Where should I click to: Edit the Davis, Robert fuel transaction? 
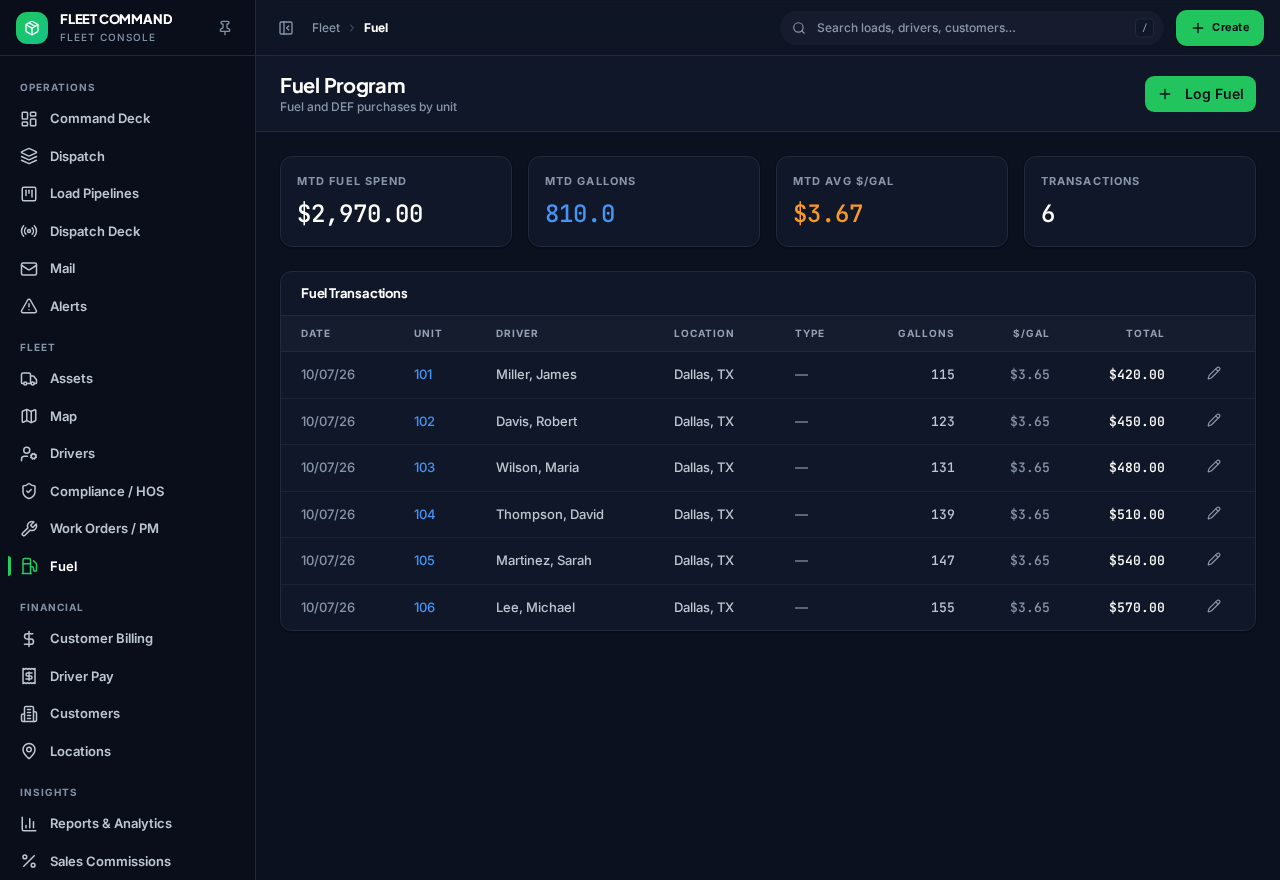(1214, 420)
